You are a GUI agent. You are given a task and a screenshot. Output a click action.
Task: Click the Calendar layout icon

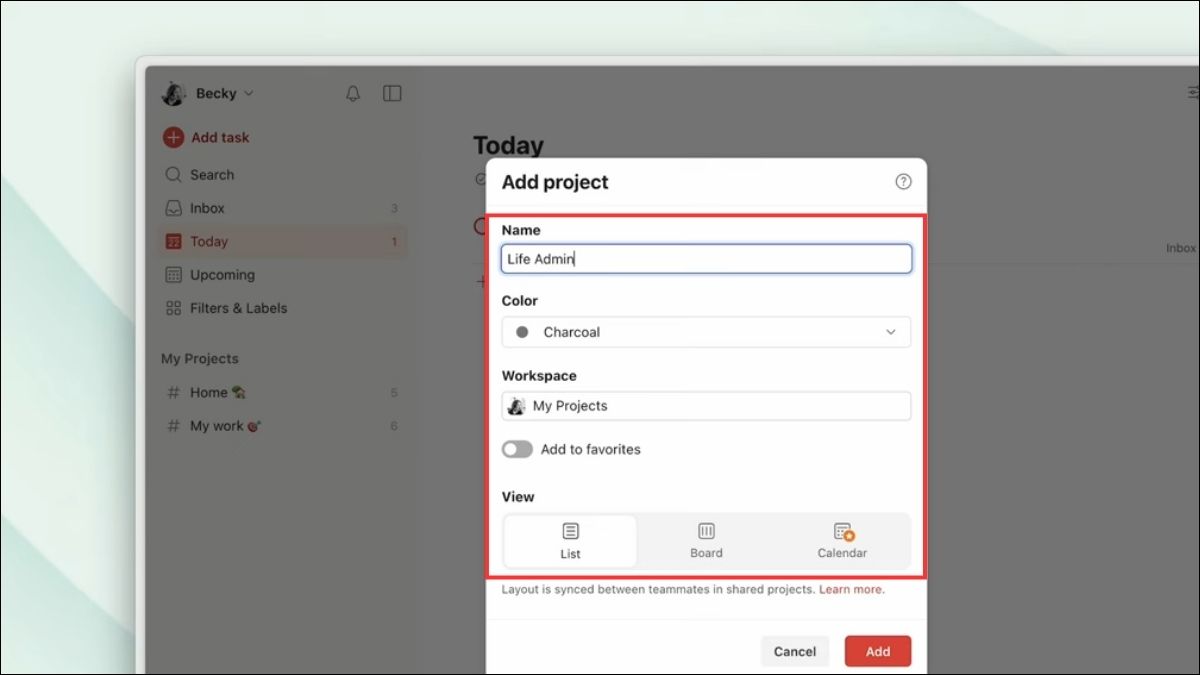click(843, 532)
